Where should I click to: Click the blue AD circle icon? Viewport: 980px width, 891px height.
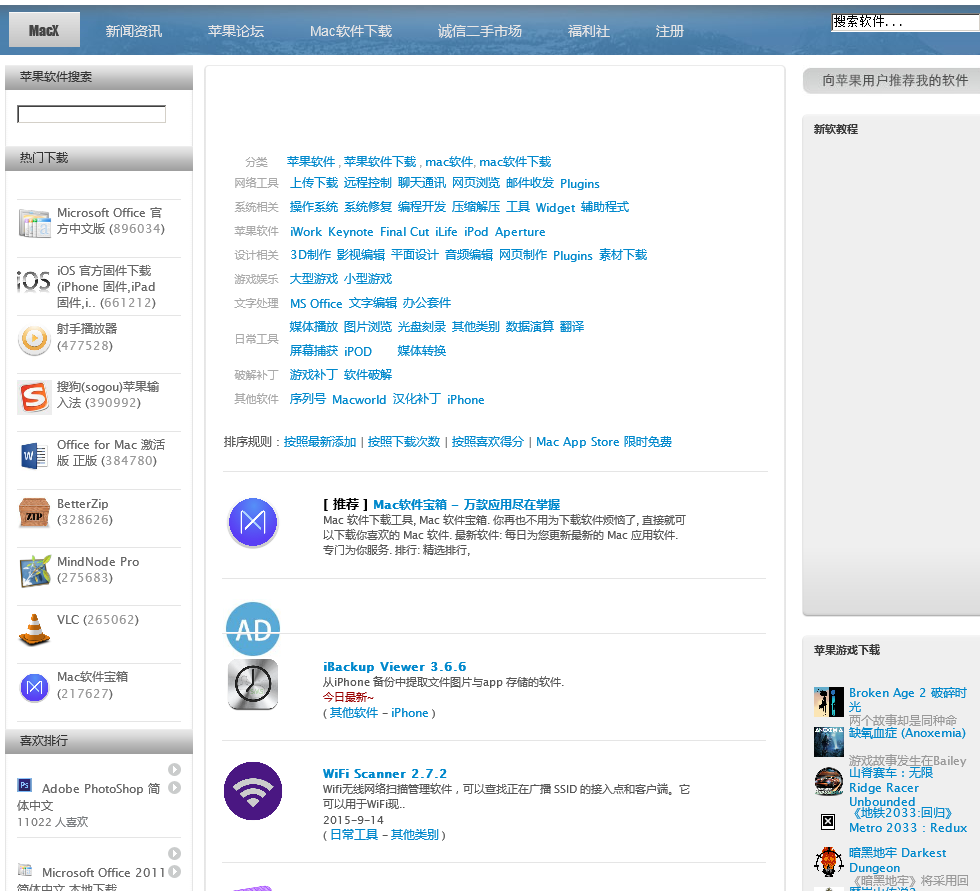(x=253, y=629)
